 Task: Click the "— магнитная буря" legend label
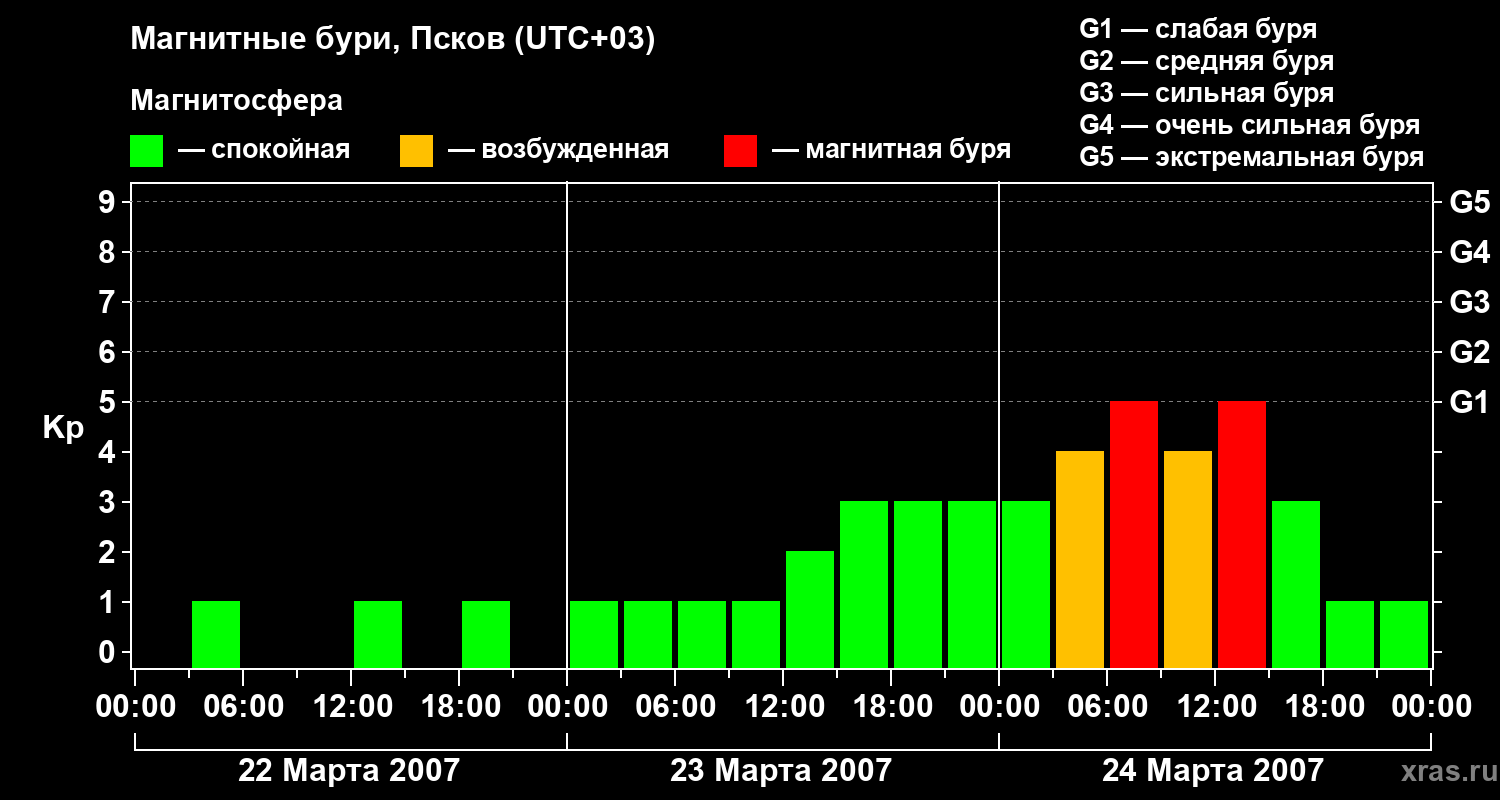pyautogui.click(x=891, y=151)
